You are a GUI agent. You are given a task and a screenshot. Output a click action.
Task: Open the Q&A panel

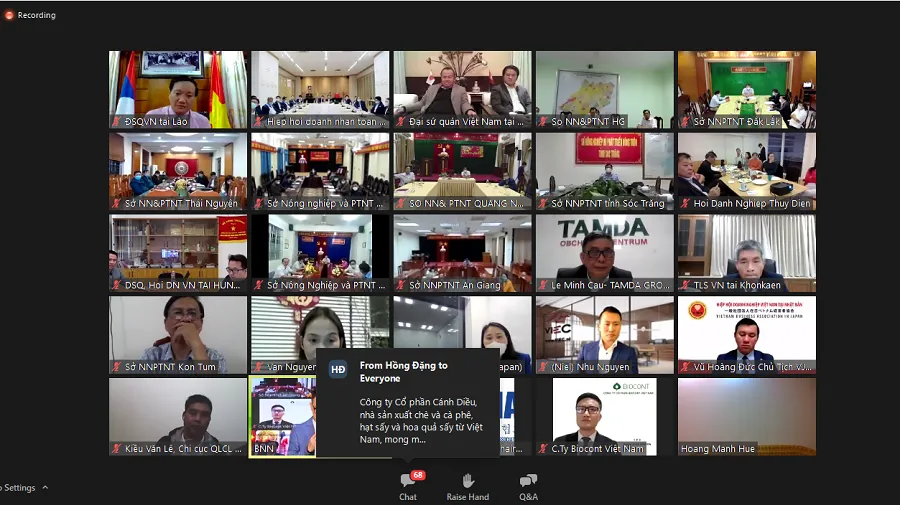click(x=528, y=485)
